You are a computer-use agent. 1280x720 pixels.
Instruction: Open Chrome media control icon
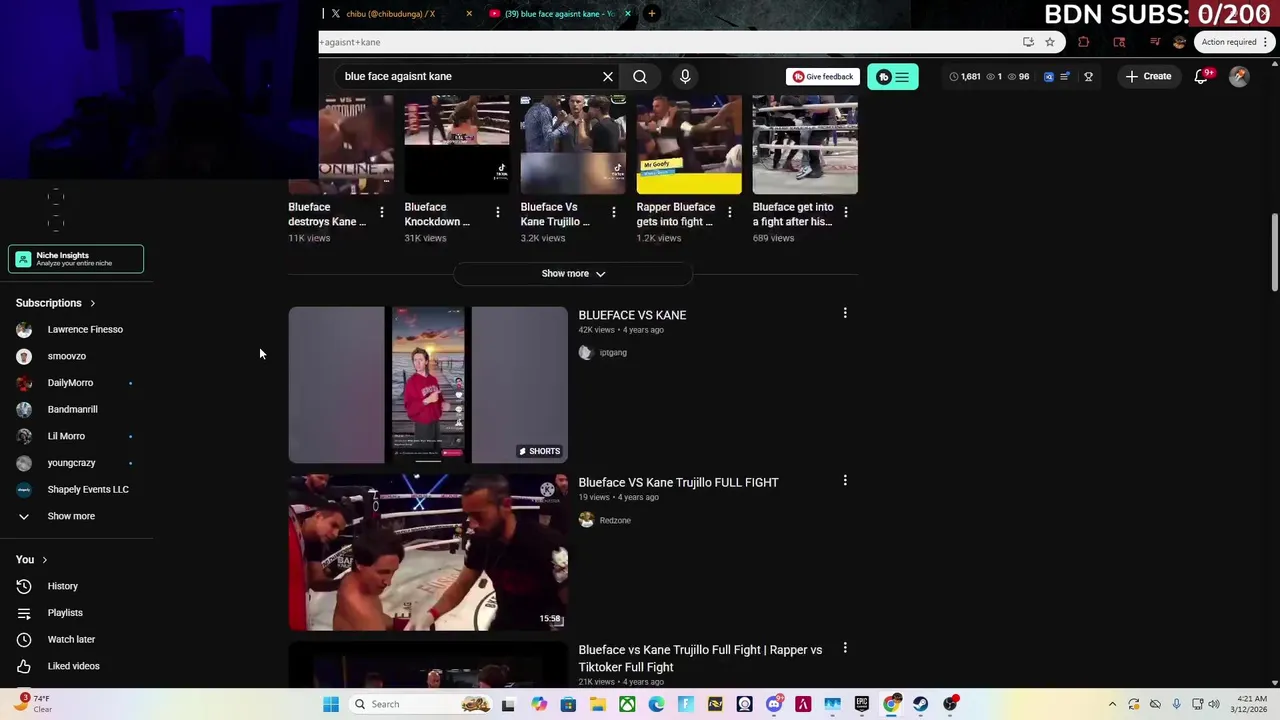(x=1155, y=42)
